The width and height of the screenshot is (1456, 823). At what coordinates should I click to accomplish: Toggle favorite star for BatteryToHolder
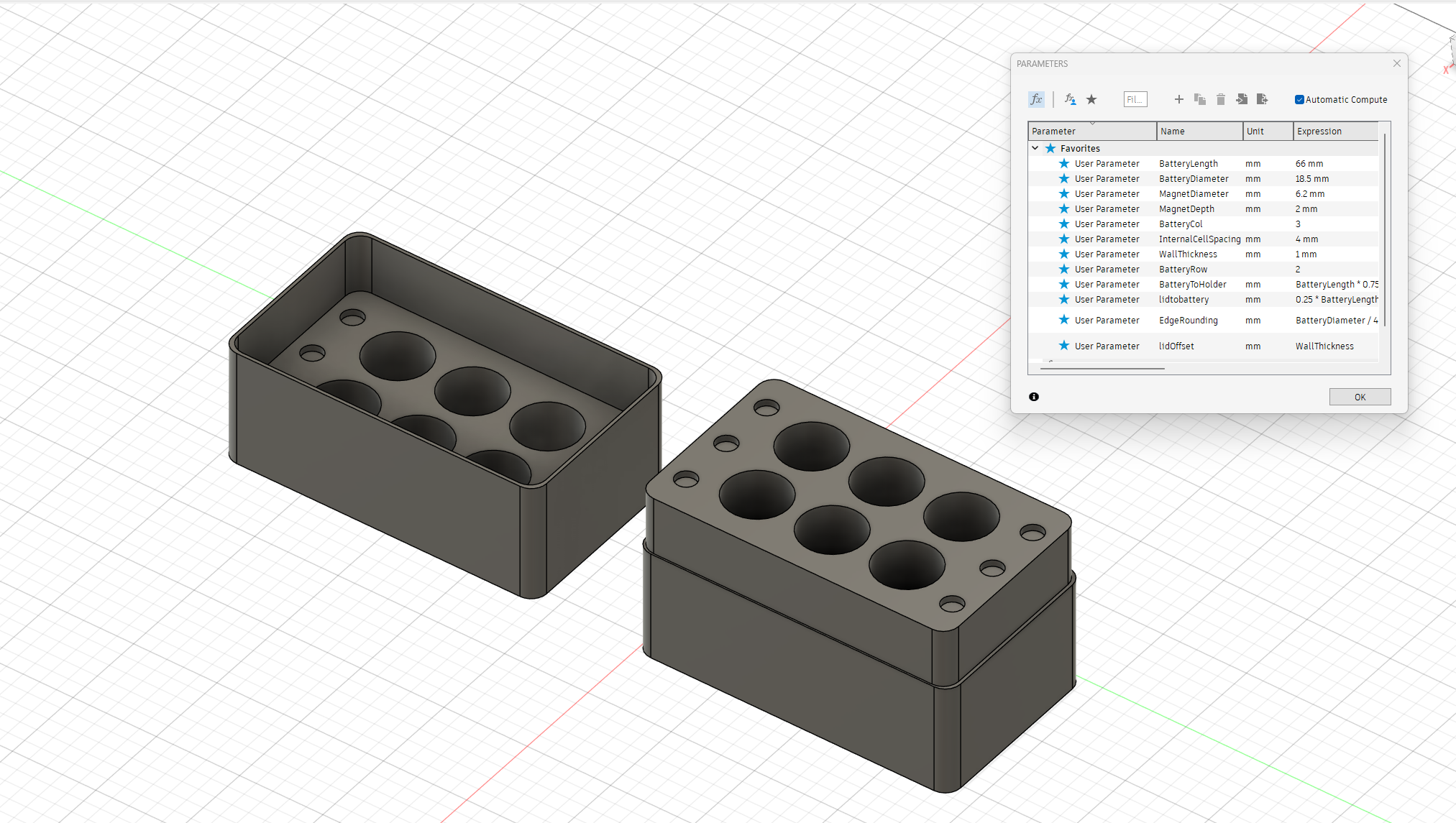click(x=1064, y=285)
